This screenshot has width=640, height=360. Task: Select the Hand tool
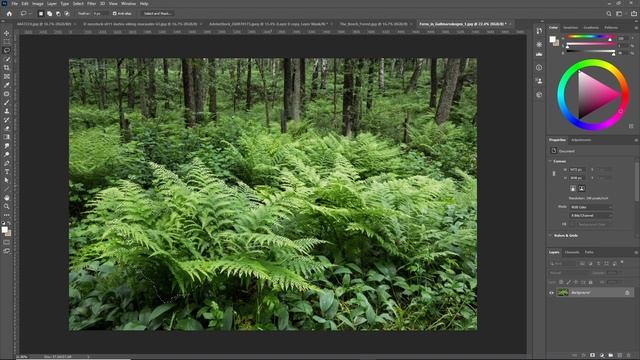click(7, 198)
